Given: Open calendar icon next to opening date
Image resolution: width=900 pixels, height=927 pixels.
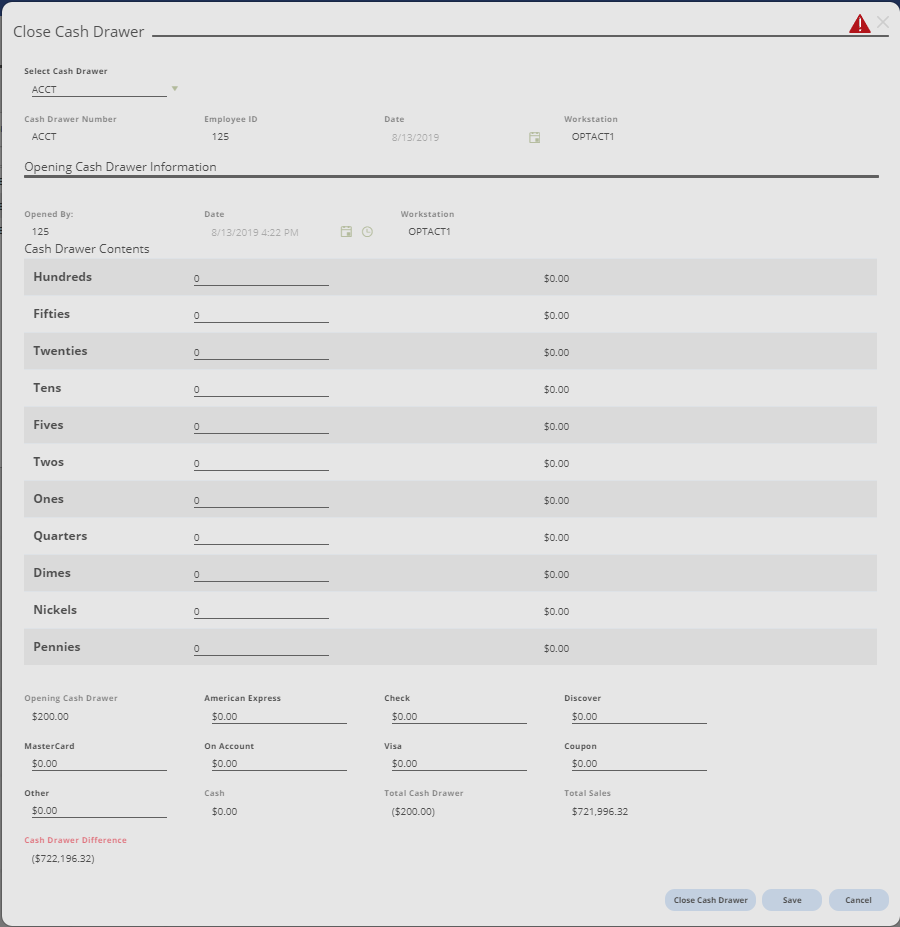Looking at the screenshot, I should click(347, 232).
